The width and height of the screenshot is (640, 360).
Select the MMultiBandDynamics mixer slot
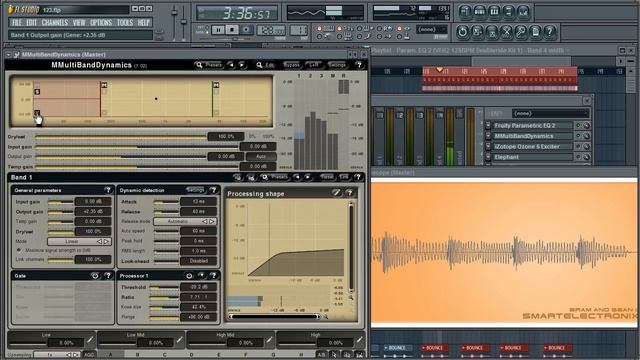533,136
